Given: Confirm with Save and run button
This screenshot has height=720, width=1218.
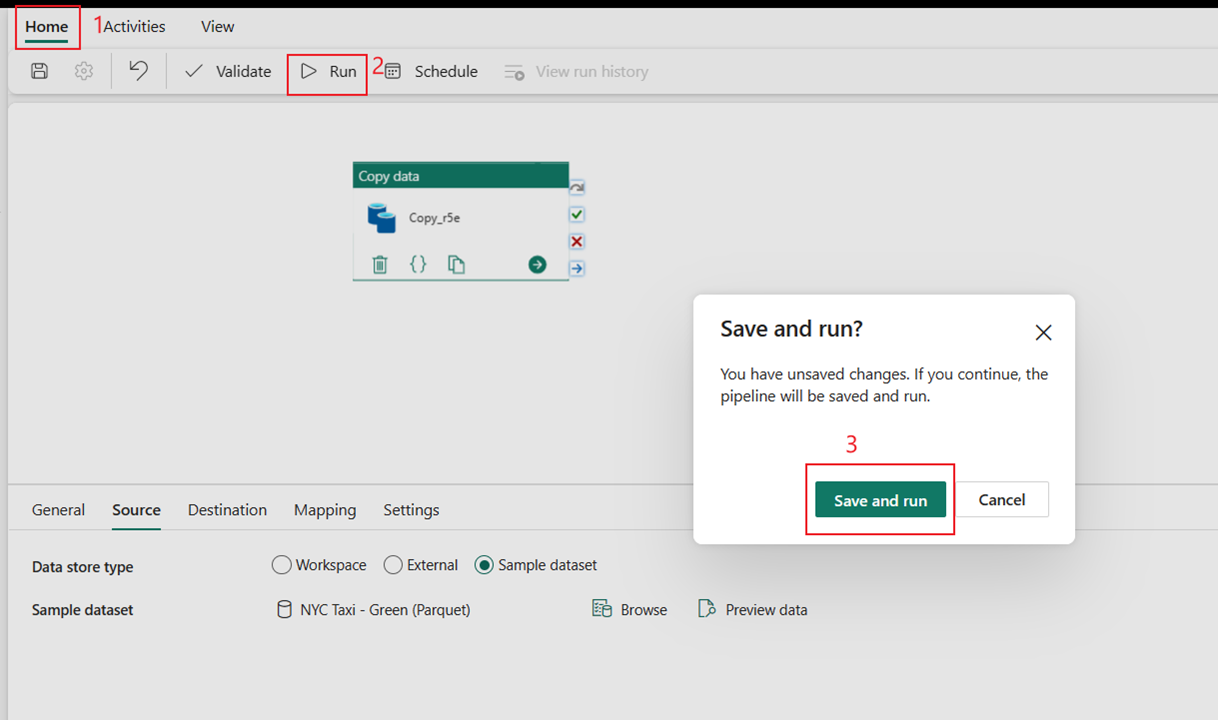Looking at the screenshot, I should coord(880,500).
